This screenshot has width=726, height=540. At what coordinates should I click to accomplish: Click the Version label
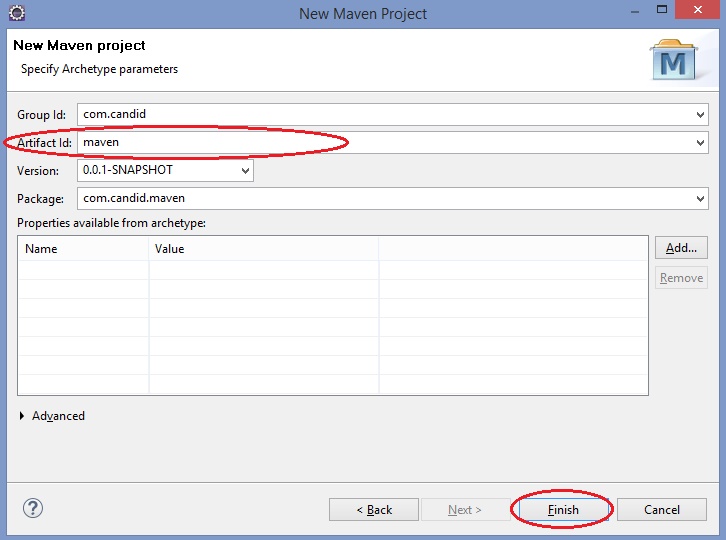(38, 171)
